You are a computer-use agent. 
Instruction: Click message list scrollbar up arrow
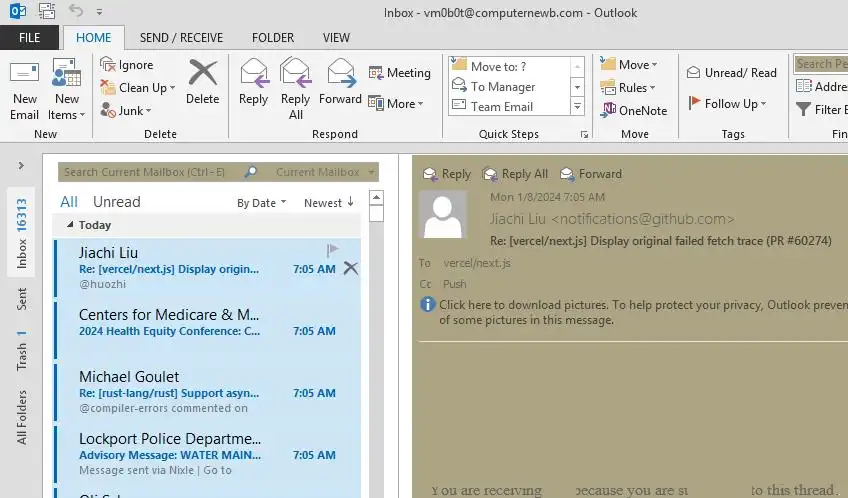click(x=376, y=197)
